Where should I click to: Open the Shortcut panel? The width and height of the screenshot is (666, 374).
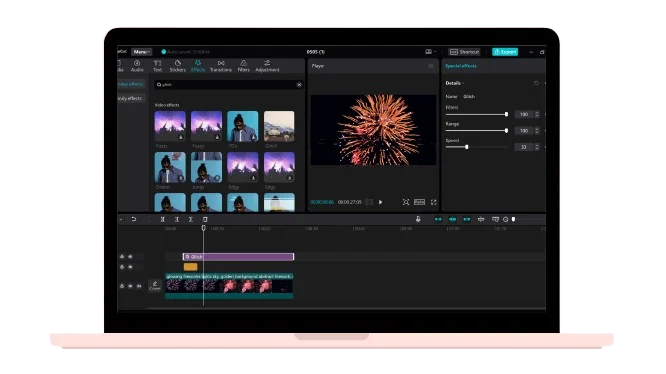click(x=464, y=52)
